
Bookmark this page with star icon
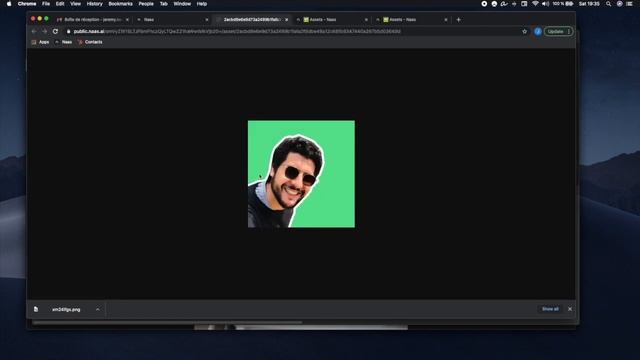[x=524, y=31]
